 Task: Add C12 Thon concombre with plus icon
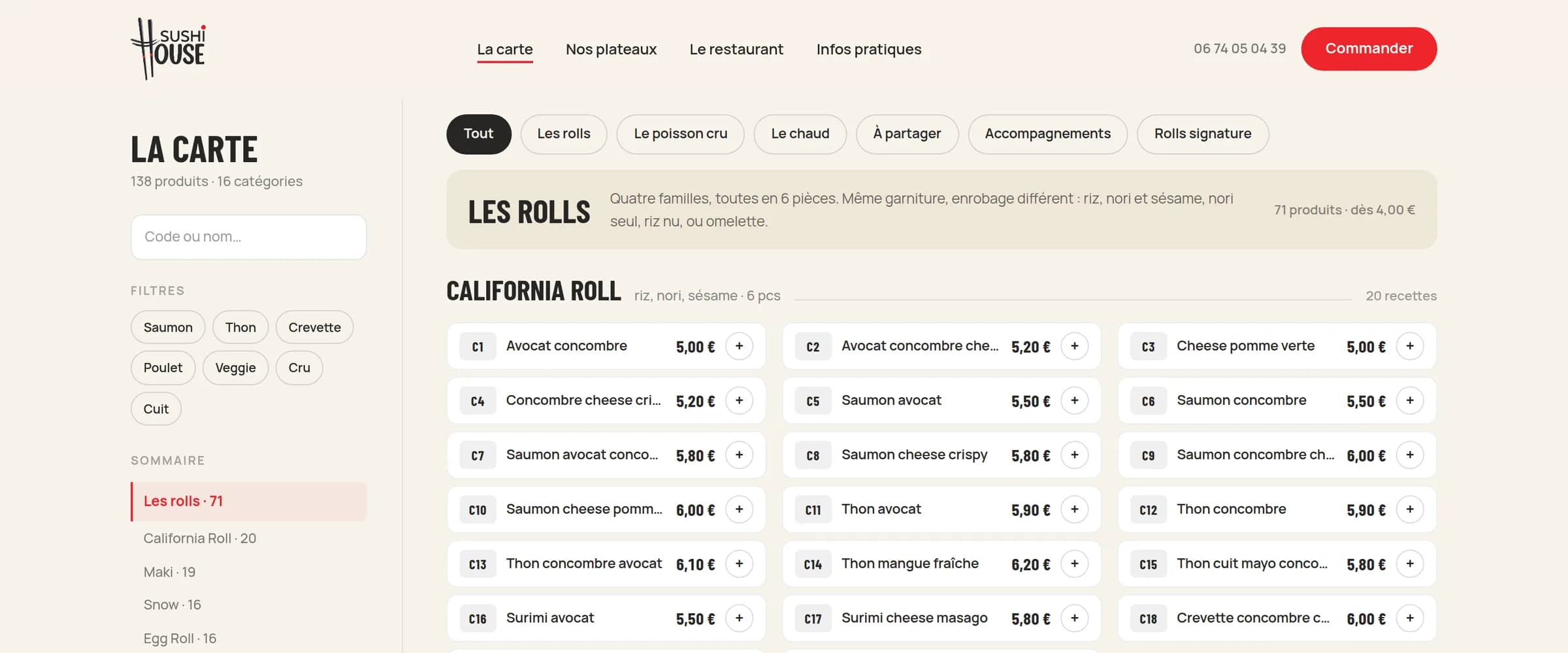(1410, 509)
